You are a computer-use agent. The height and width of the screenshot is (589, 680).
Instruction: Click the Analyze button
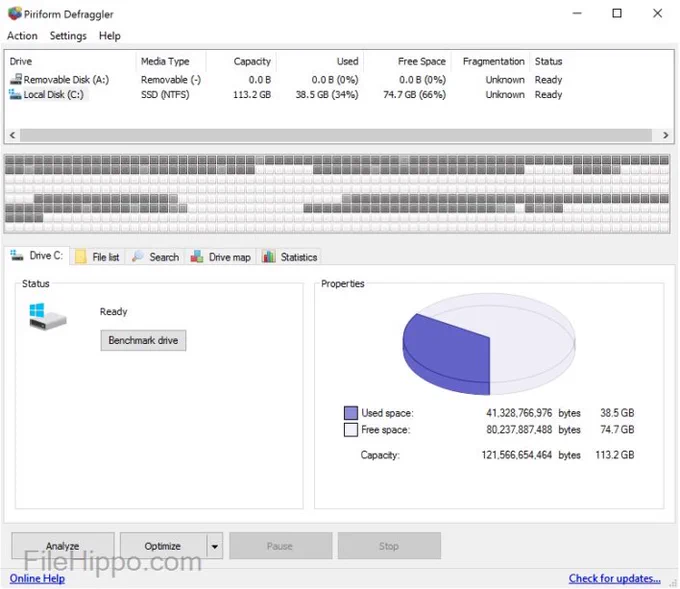pyautogui.click(x=62, y=546)
